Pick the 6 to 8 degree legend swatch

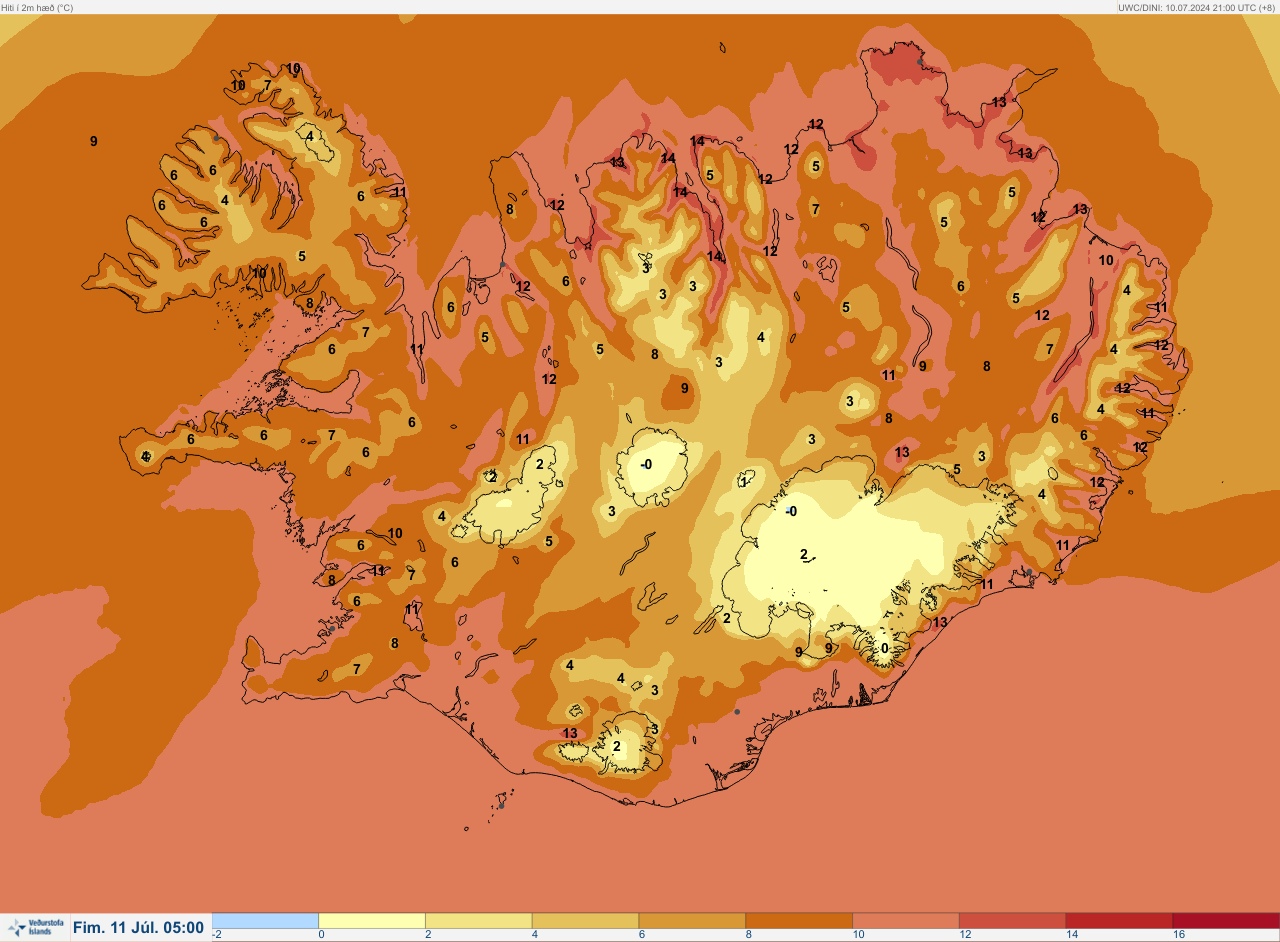[x=692, y=920]
